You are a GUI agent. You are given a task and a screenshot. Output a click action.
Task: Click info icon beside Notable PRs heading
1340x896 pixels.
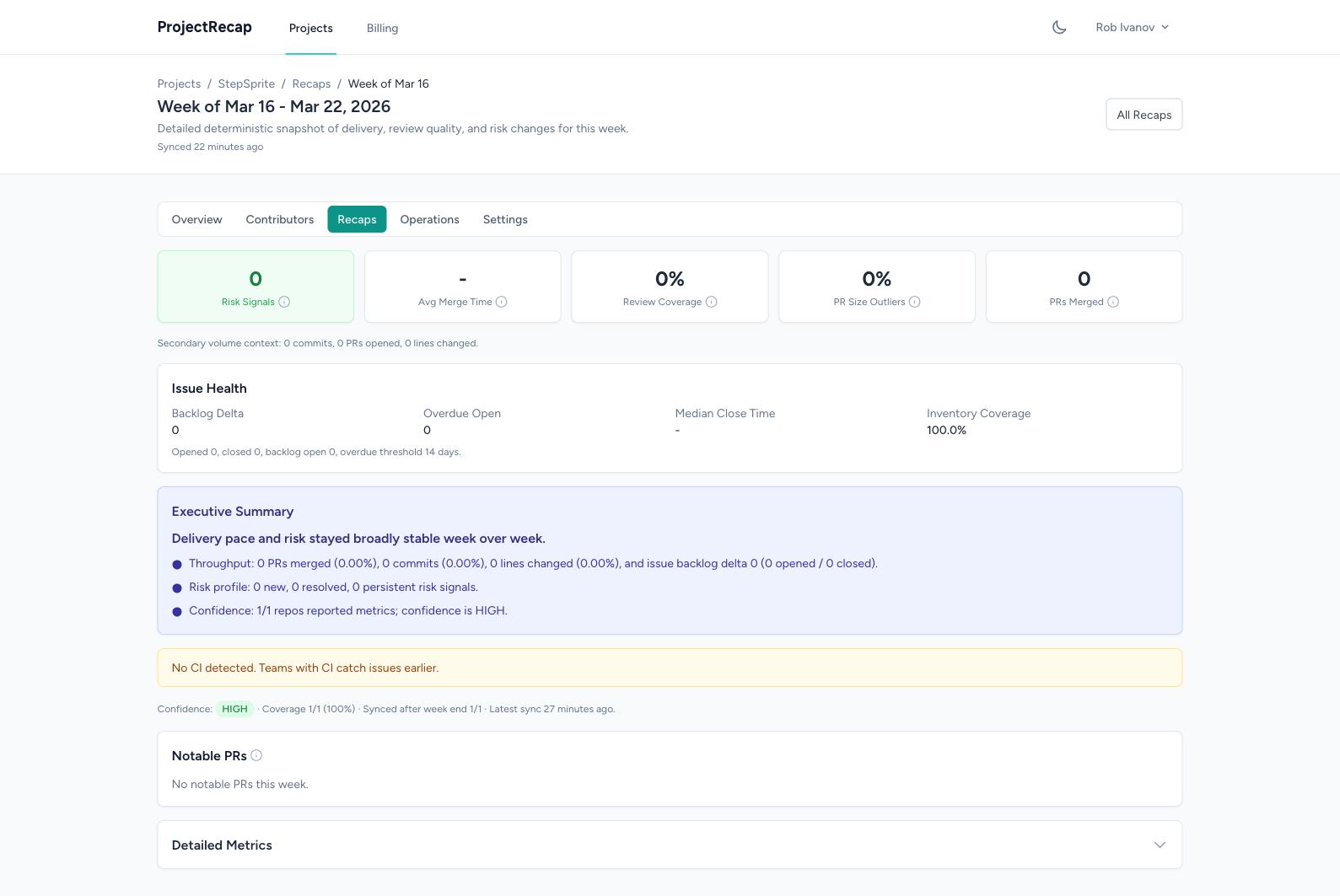pos(256,755)
